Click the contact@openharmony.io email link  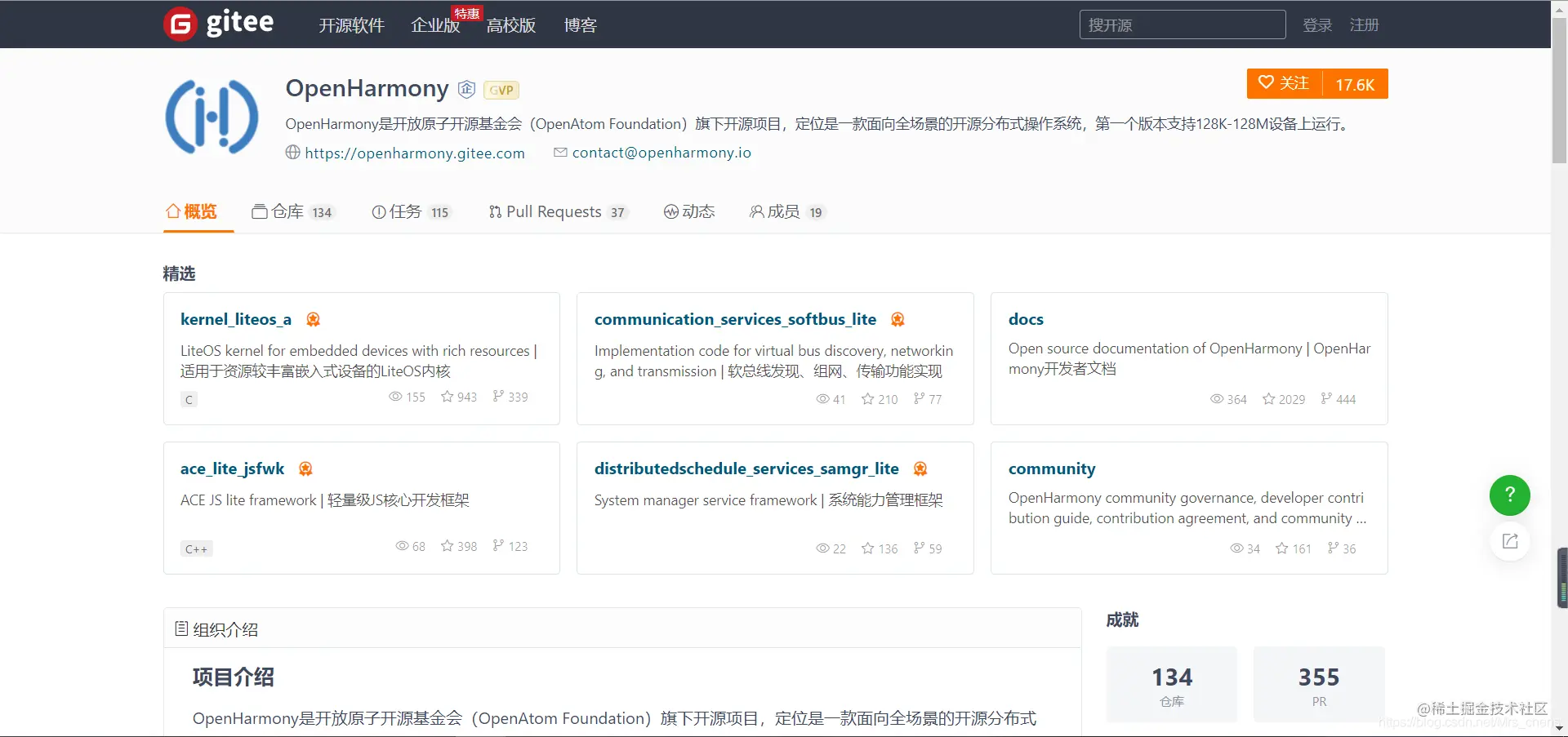click(x=661, y=153)
